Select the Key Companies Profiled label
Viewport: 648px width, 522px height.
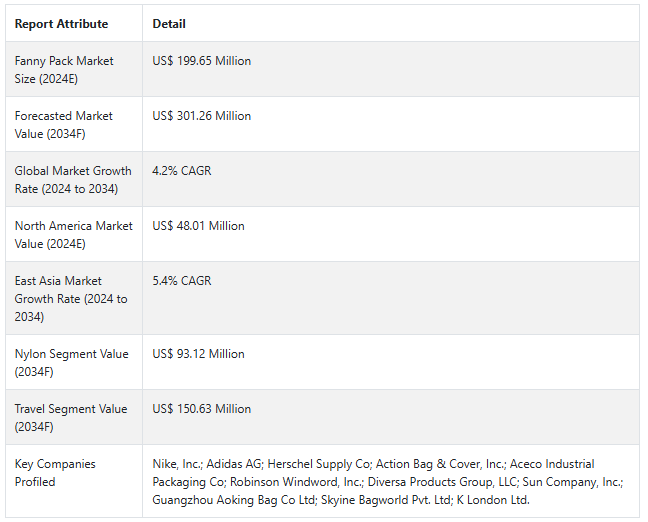pyautogui.click(x=55, y=473)
